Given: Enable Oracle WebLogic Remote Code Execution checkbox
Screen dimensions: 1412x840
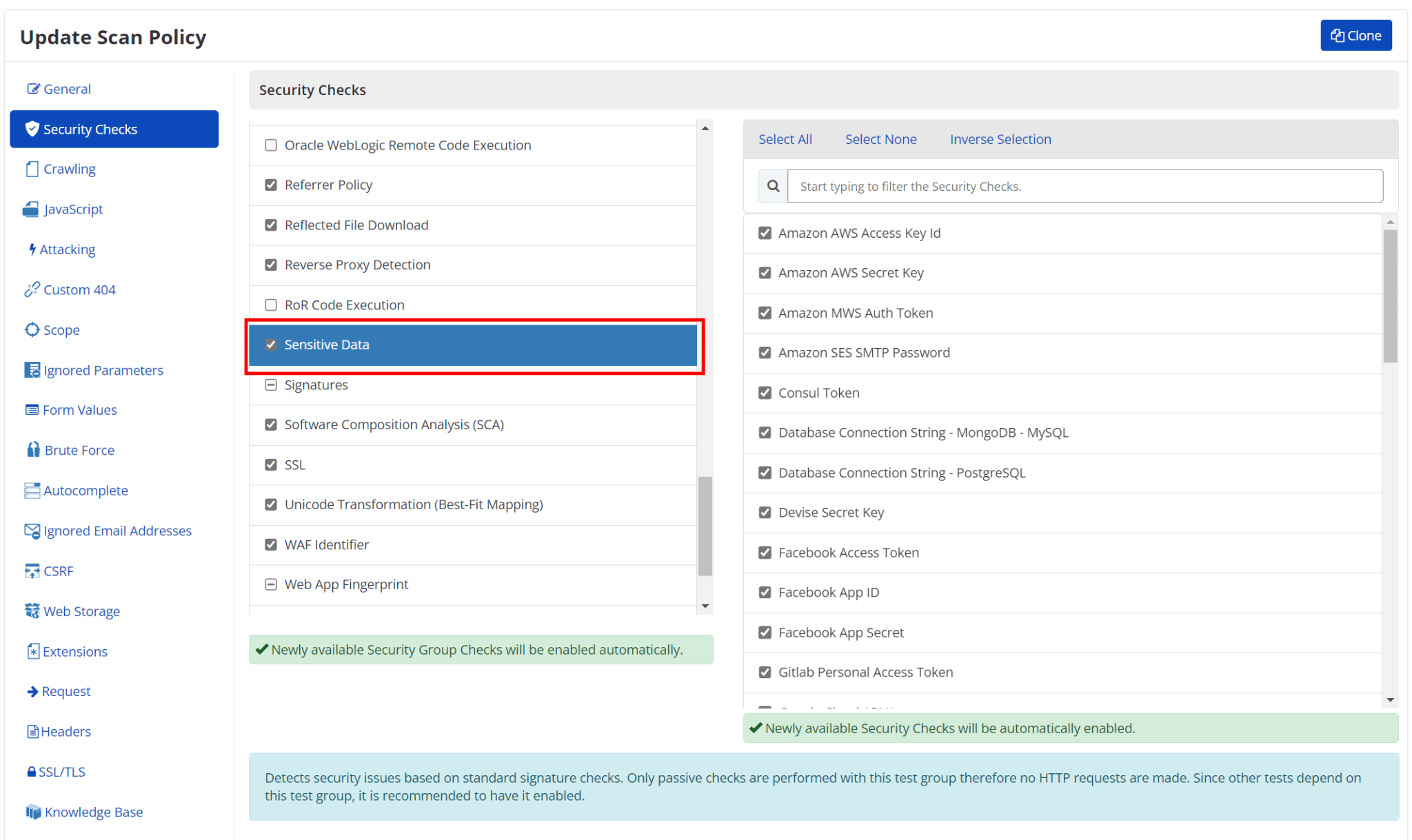Looking at the screenshot, I should (271, 145).
